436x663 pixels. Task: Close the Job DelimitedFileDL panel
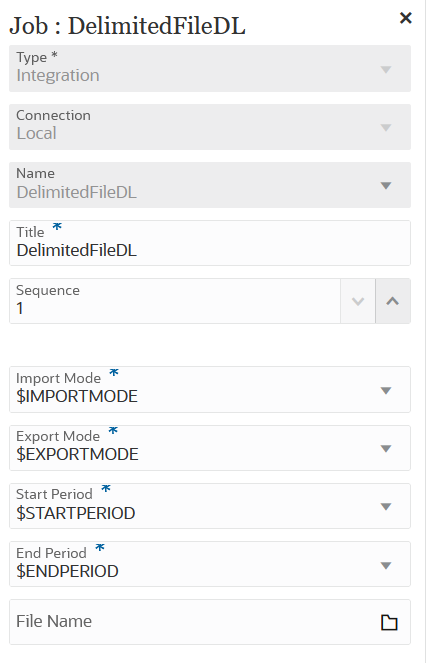(405, 18)
